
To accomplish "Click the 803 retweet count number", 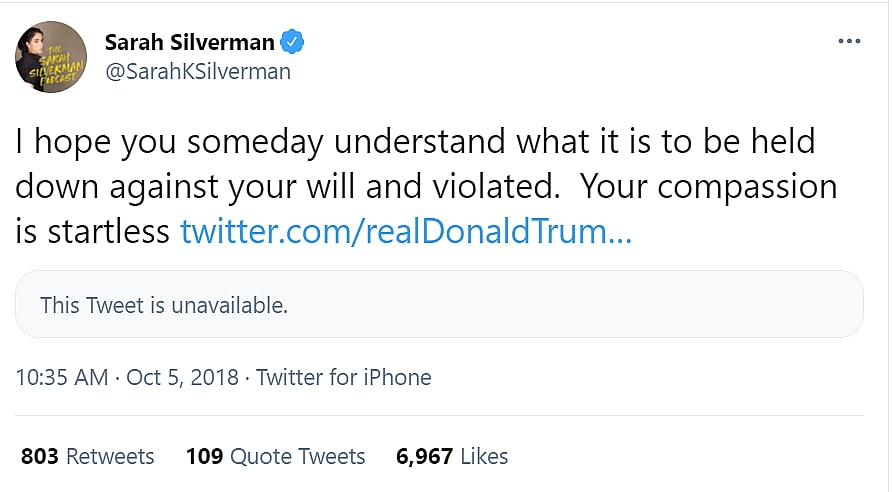I will [x=40, y=457].
